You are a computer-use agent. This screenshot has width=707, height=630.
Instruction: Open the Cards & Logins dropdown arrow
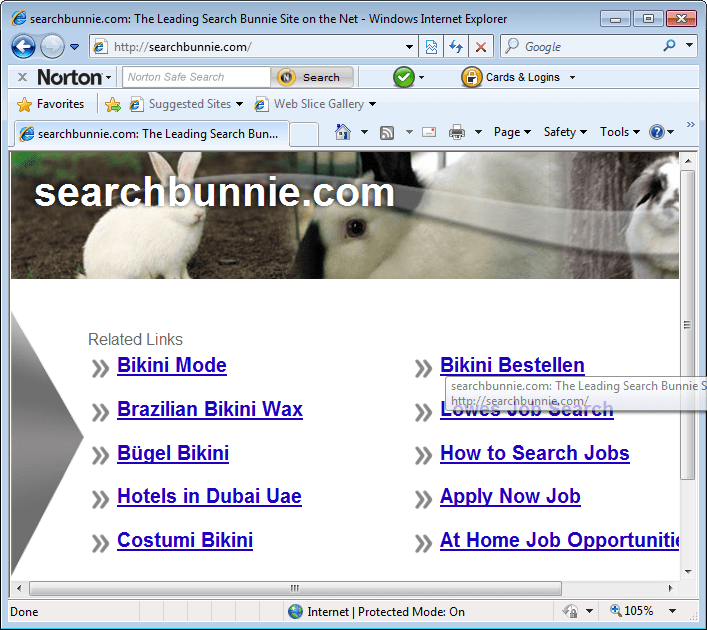[x=572, y=77]
